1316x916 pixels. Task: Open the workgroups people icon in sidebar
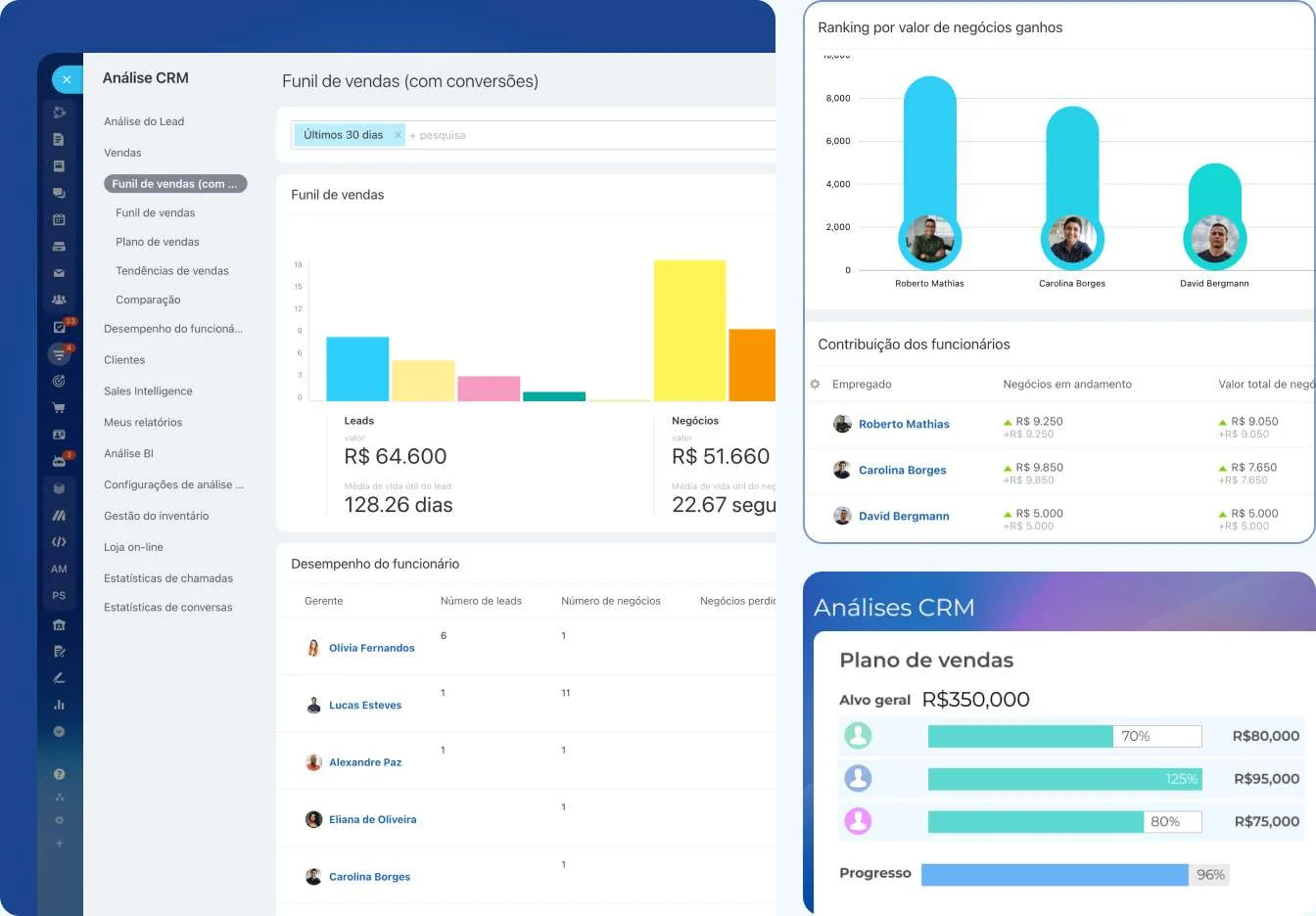(59, 299)
